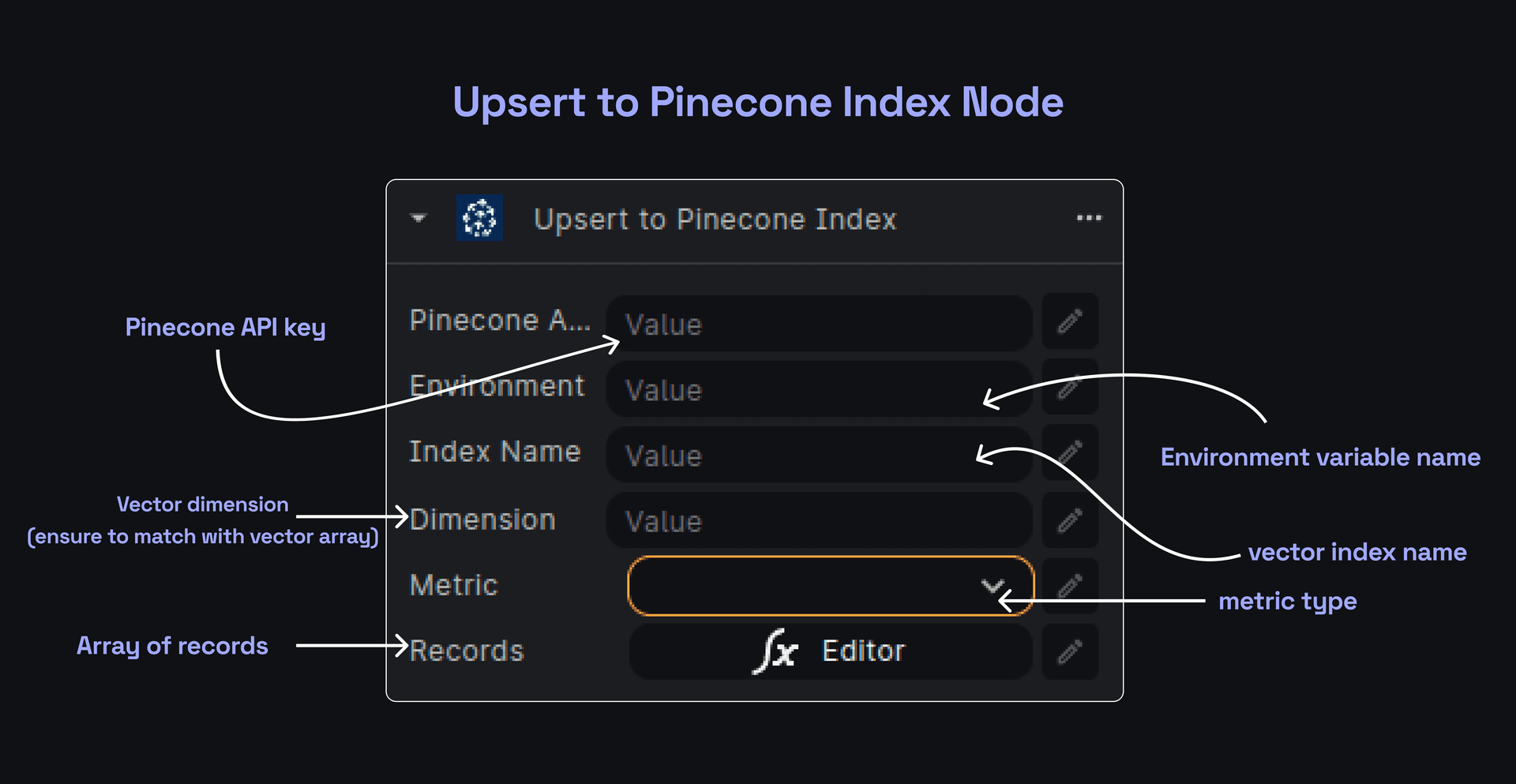
Task: Click the Records row label
Action: pos(466,651)
